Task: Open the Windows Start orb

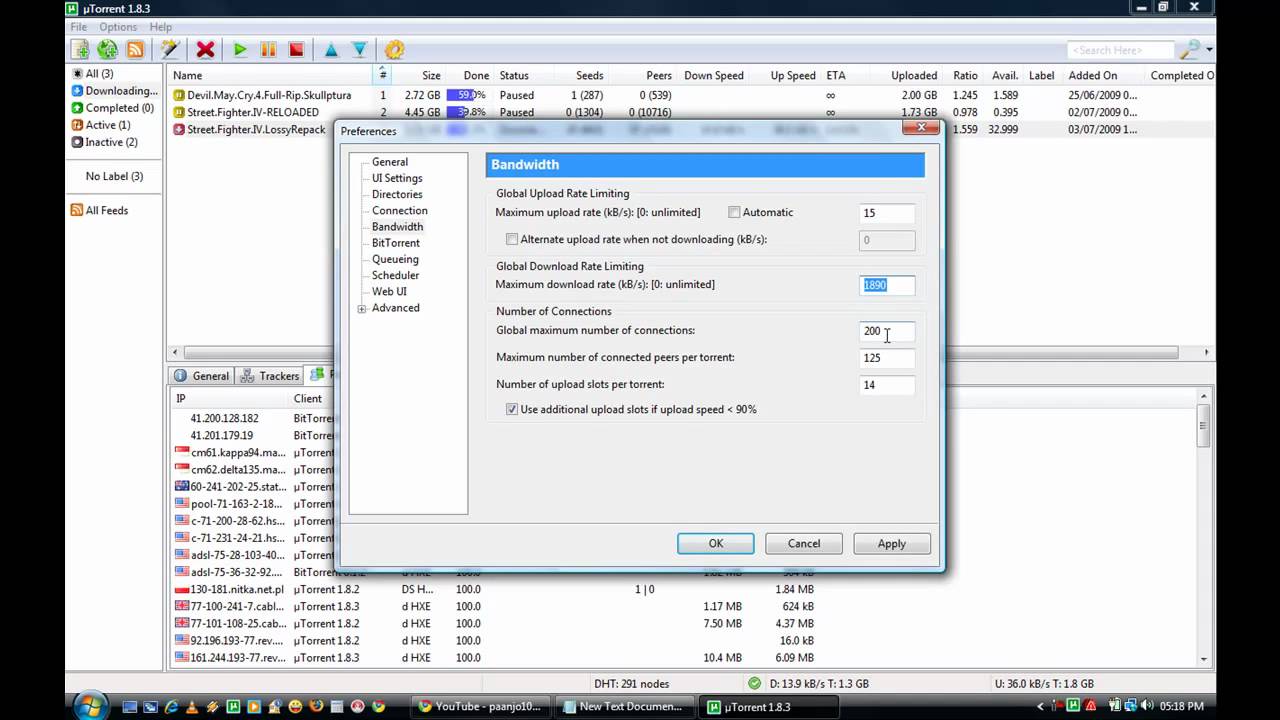Action: pos(90,706)
